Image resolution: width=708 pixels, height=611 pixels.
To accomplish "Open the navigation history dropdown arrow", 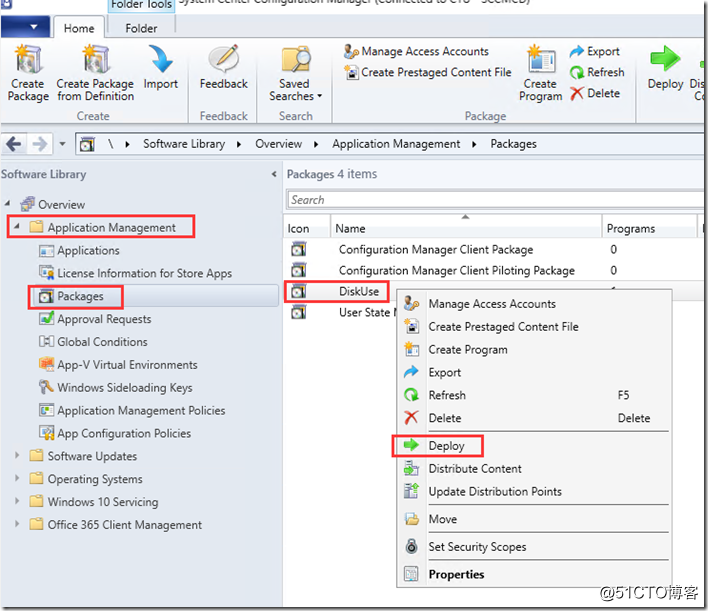I will [62, 144].
